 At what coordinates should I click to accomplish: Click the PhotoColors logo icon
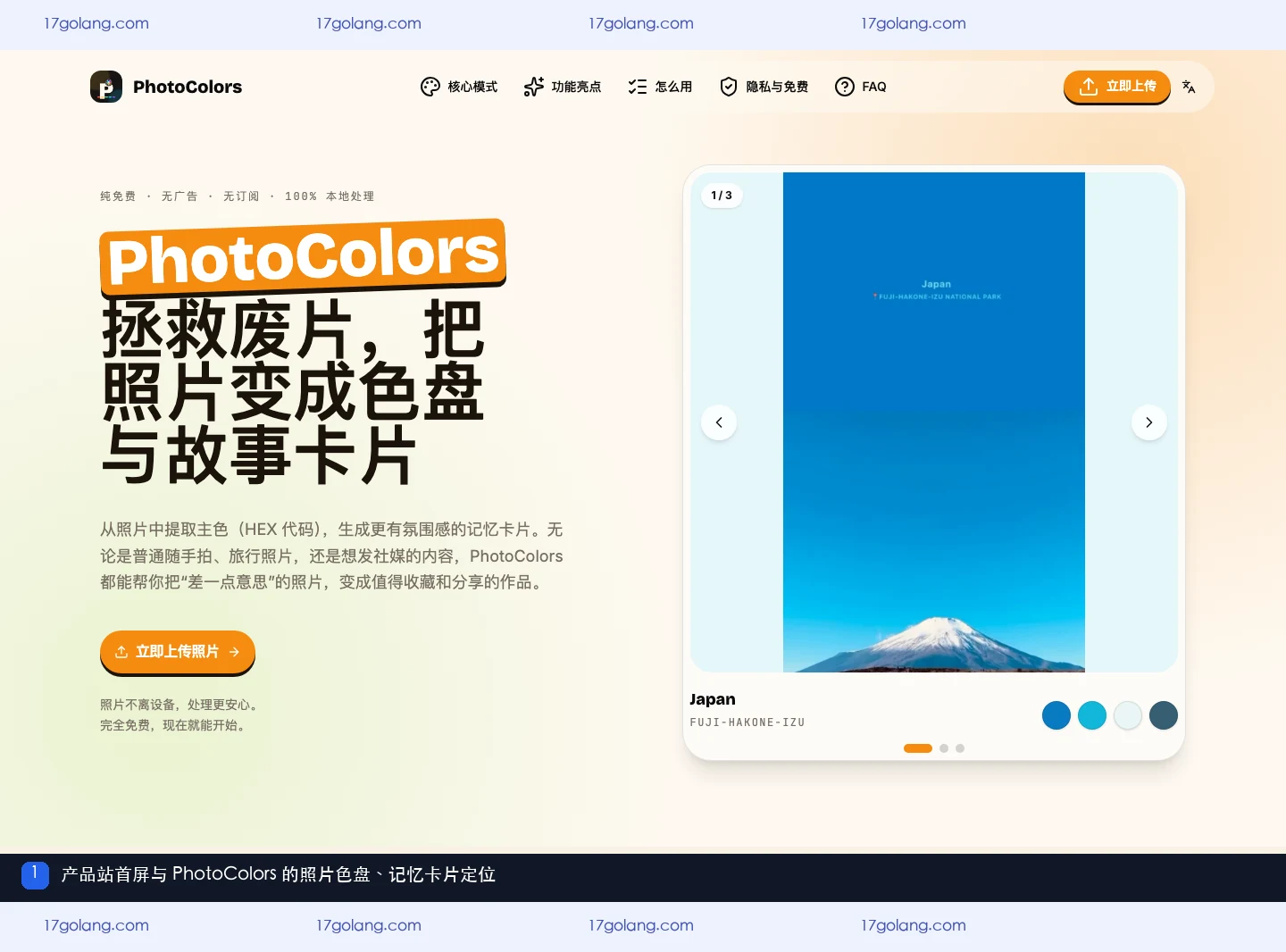106,87
